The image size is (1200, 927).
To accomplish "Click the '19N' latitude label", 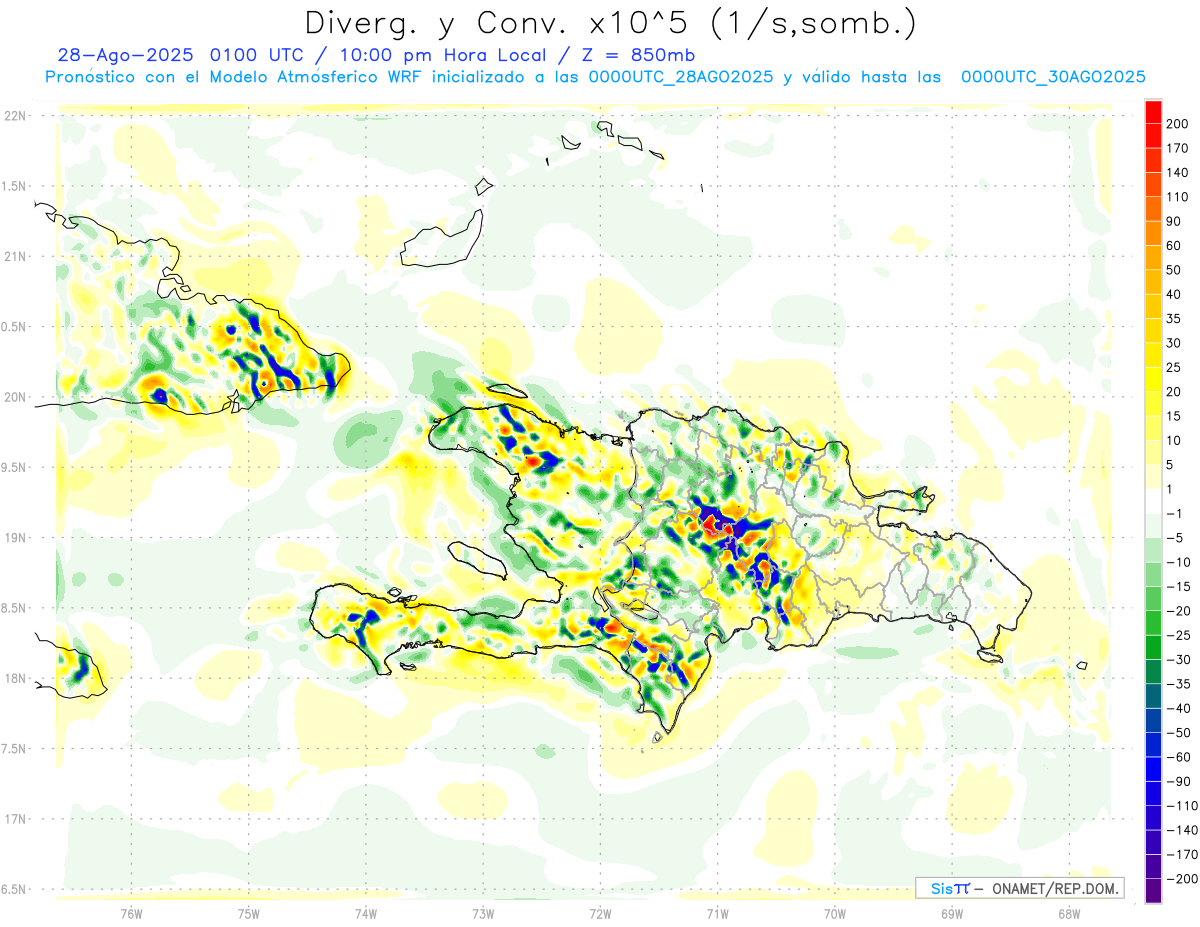I will (15, 538).
